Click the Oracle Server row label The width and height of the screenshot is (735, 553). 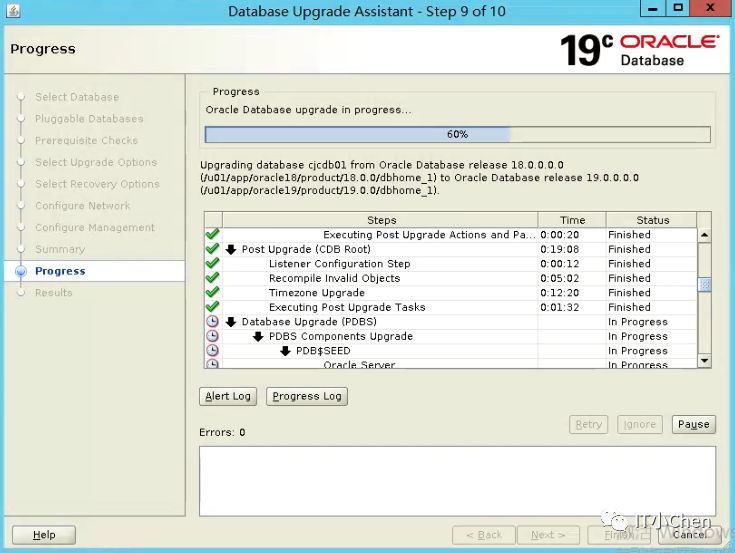pyautogui.click(x=359, y=364)
